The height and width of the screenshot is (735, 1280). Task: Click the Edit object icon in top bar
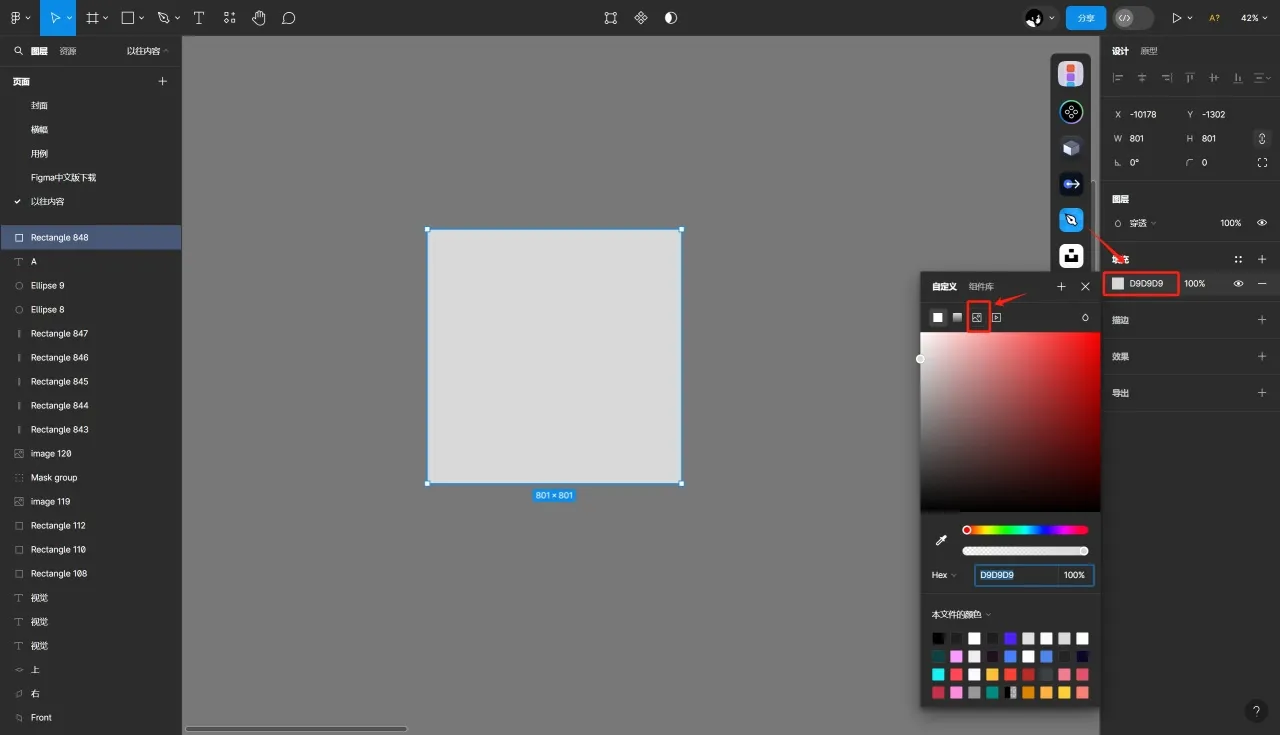(611, 18)
